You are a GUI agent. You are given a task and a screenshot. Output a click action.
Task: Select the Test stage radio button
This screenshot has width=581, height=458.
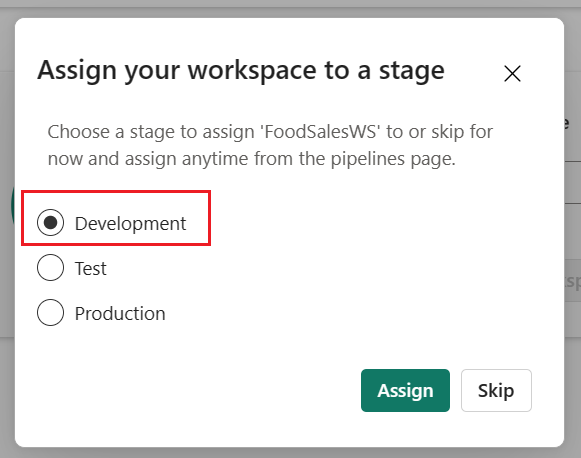click(50, 268)
